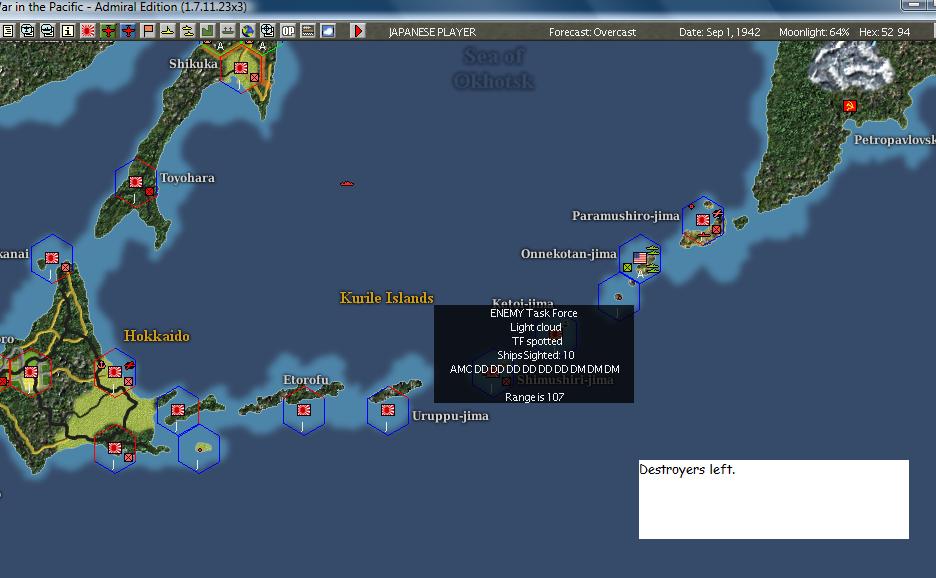Click the 'Ships Sighted: 10' tooltip line

[535, 355]
